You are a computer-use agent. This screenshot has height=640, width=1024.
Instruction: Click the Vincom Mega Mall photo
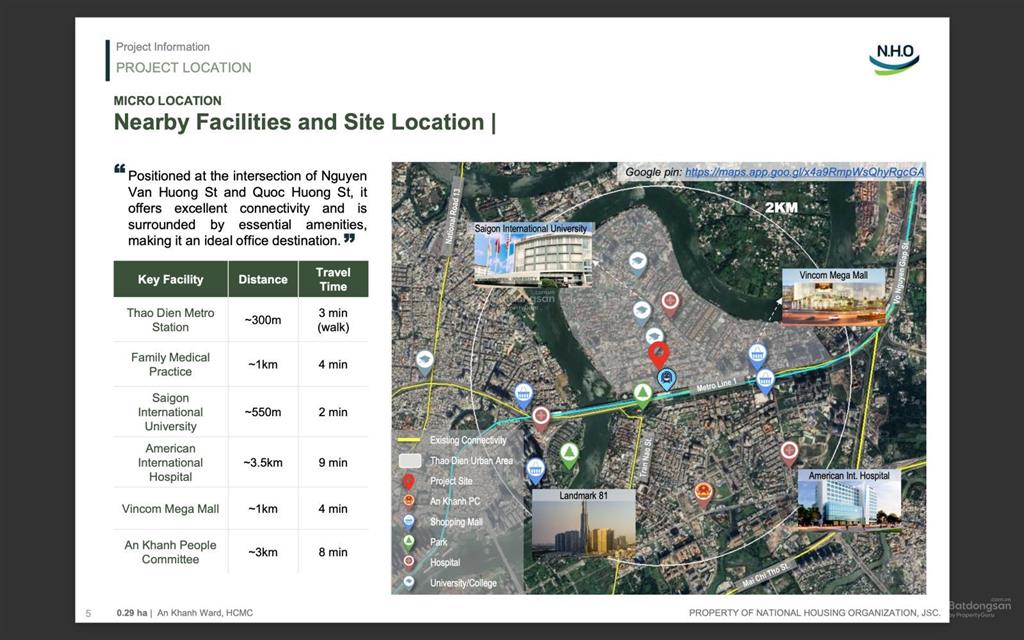833,303
